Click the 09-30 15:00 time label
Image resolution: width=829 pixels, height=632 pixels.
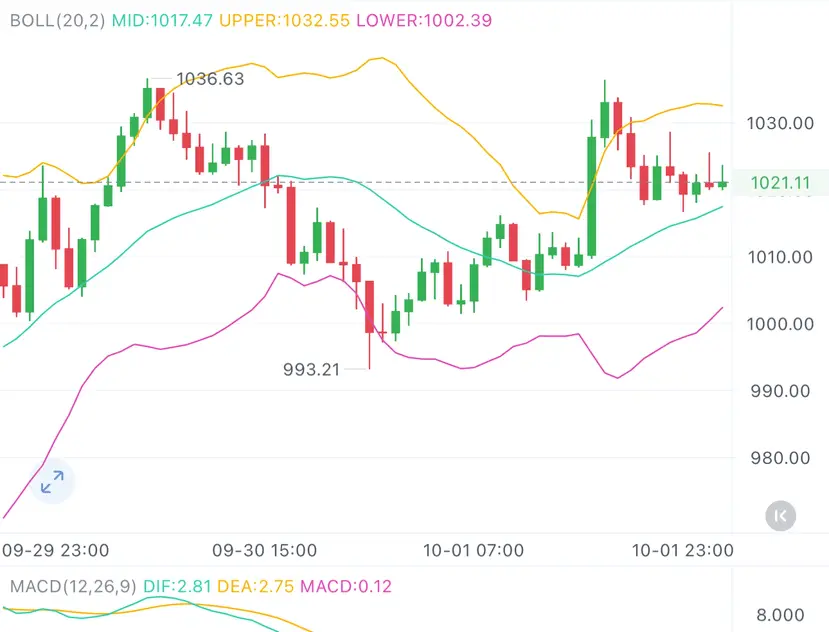click(x=264, y=550)
